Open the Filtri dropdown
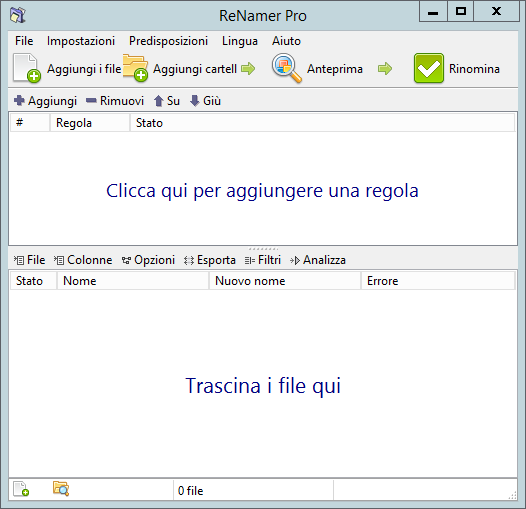526x509 pixels. pos(263,260)
